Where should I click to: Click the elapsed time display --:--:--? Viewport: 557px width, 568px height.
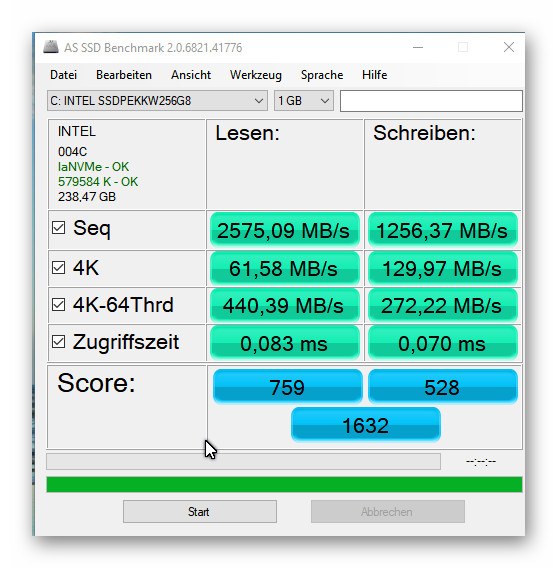(481, 462)
